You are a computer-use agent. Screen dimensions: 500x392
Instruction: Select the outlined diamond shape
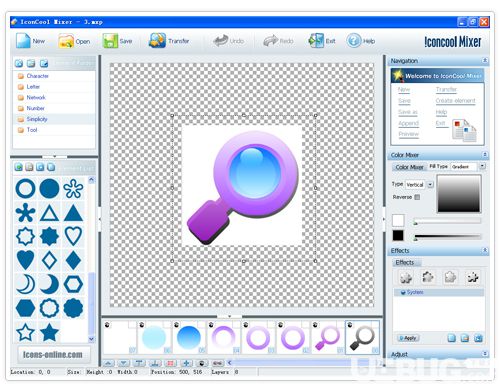(x=49, y=260)
